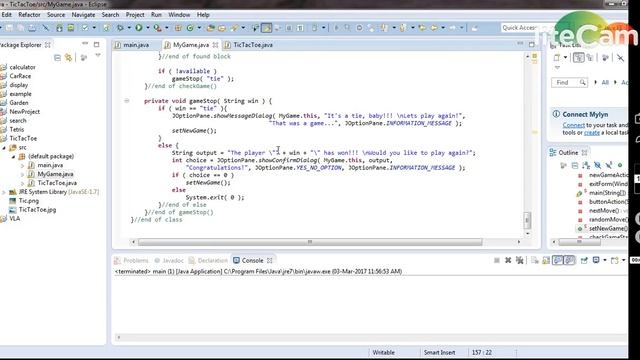Open the Run dropdown arrow beside Run button

(147, 28)
